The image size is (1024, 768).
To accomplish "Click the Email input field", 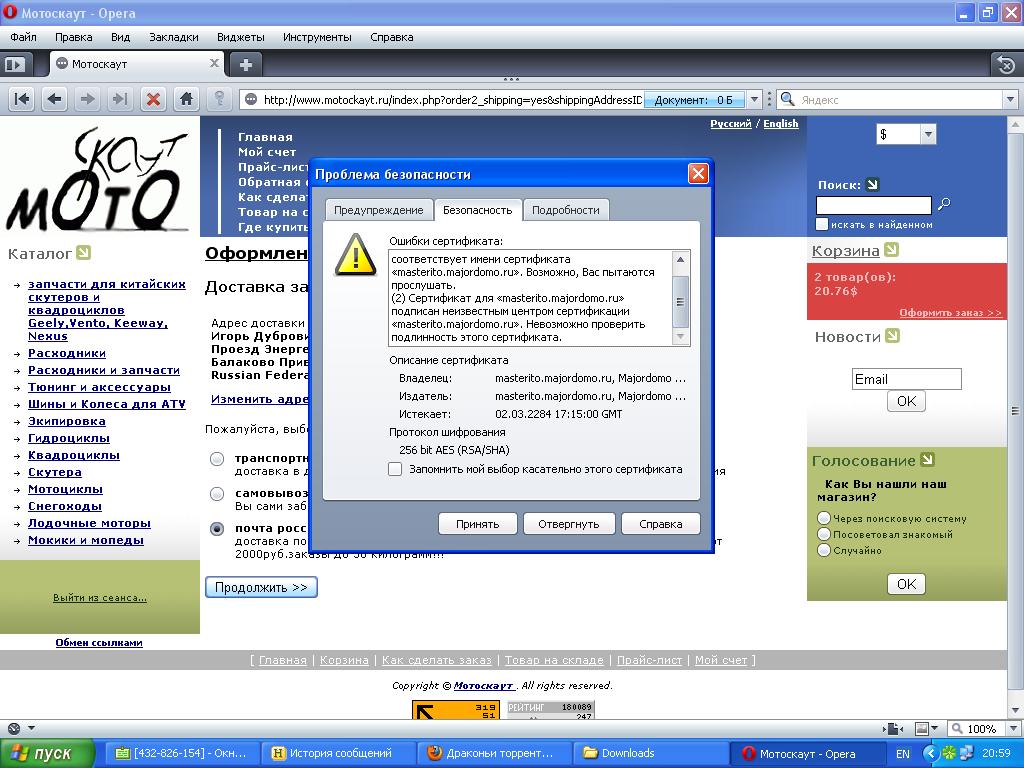I will tap(906, 379).
